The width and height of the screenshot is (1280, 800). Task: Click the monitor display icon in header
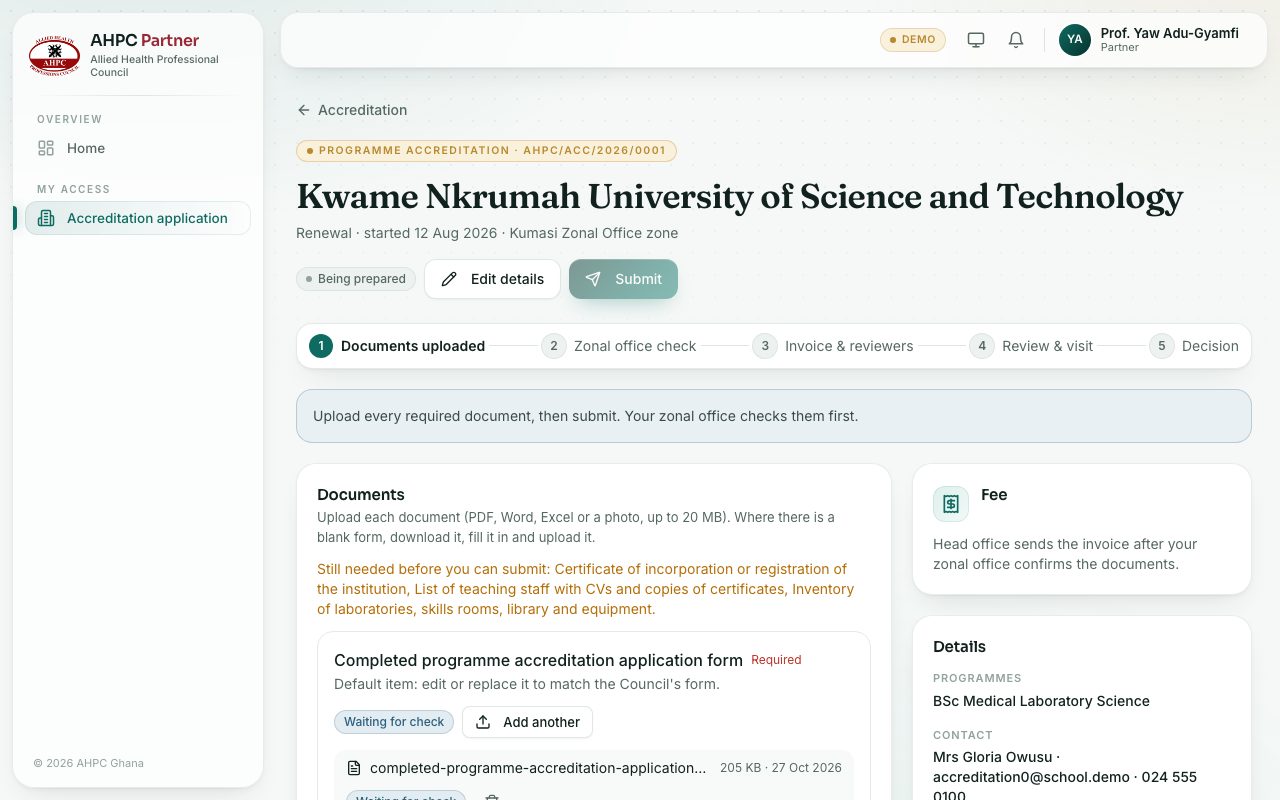click(x=976, y=40)
